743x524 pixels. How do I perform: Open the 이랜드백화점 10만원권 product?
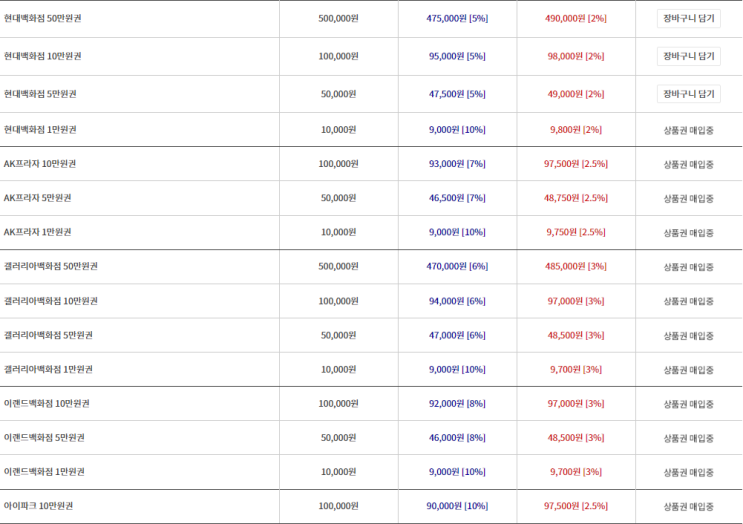tap(46, 404)
